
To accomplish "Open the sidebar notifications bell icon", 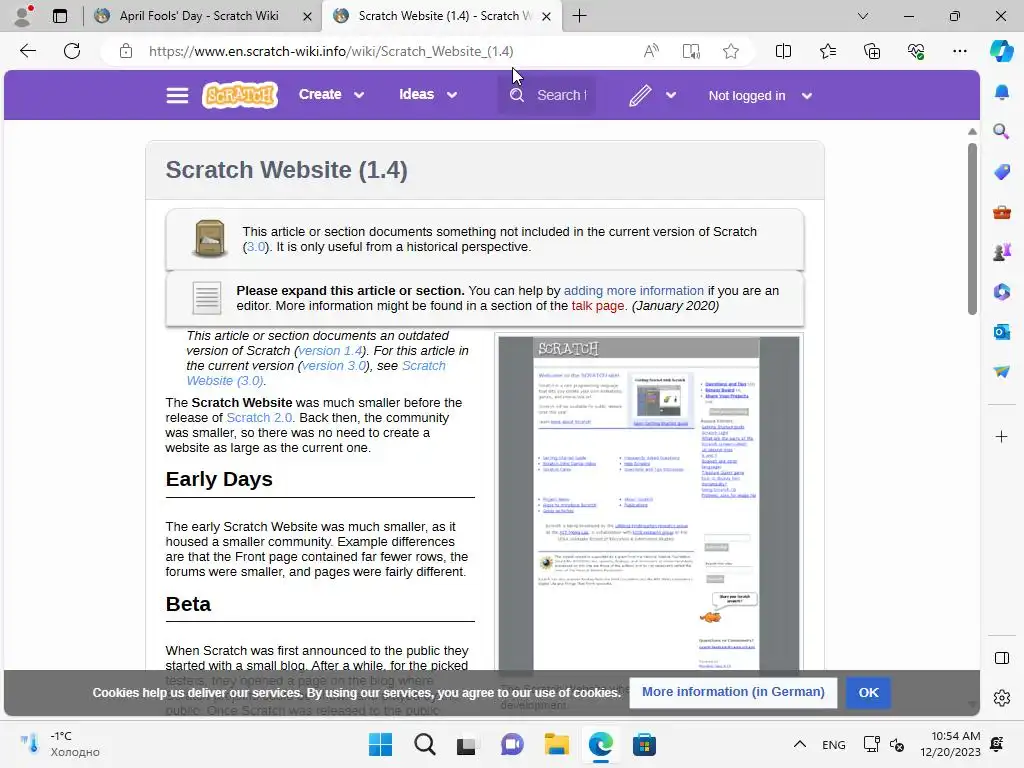I will tap(1001, 92).
